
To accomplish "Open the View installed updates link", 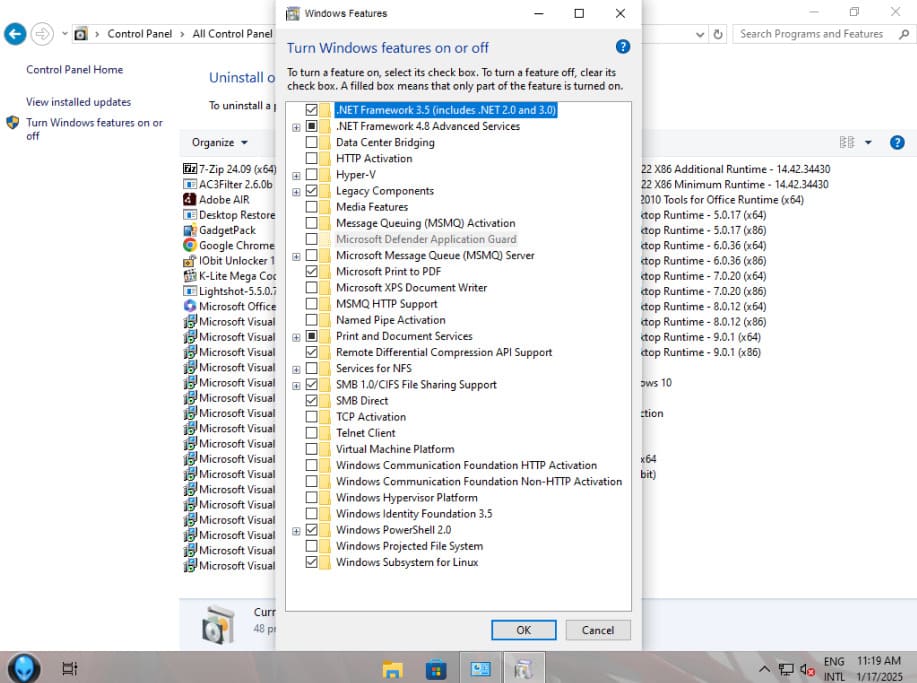I will click(78, 102).
